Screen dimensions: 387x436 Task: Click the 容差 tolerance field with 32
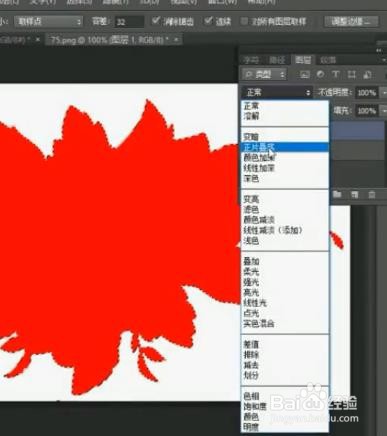pos(129,22)
